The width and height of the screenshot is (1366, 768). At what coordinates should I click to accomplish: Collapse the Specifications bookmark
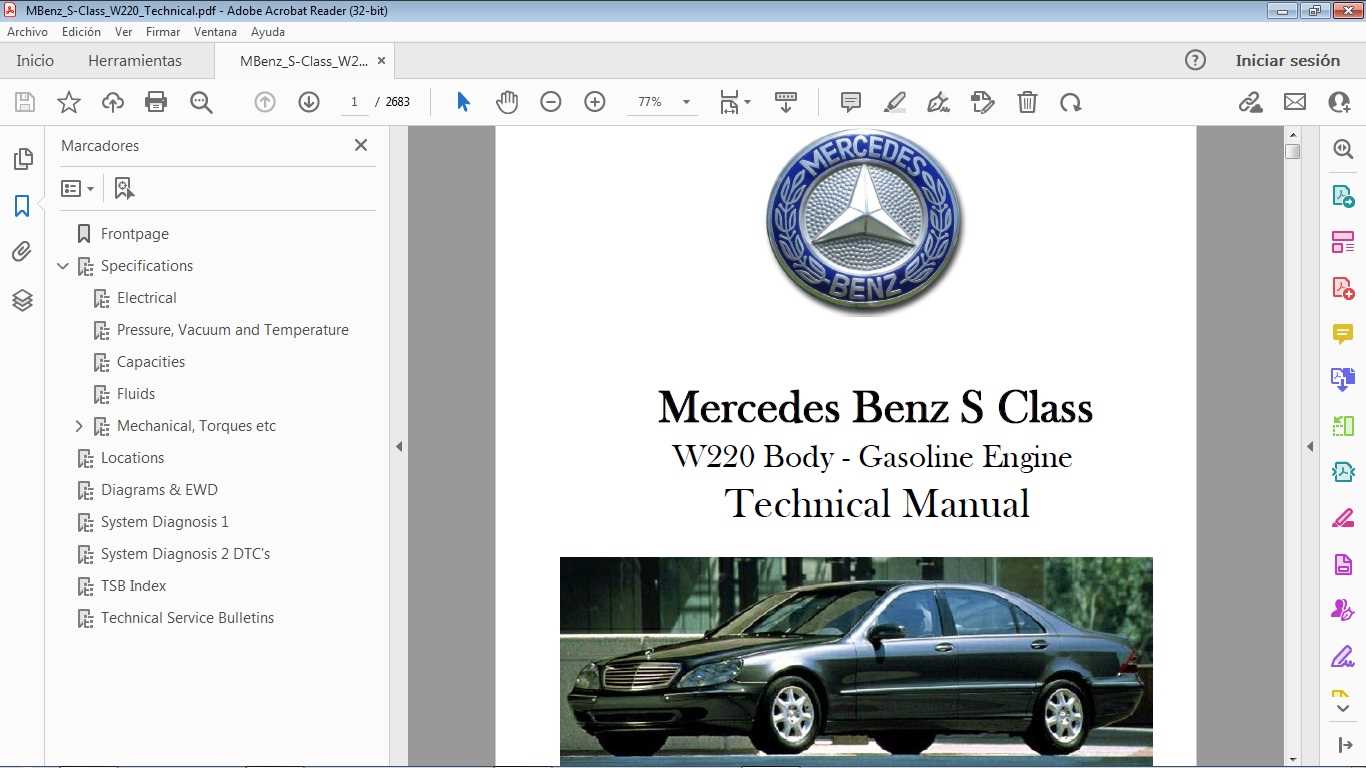[63, 266]
